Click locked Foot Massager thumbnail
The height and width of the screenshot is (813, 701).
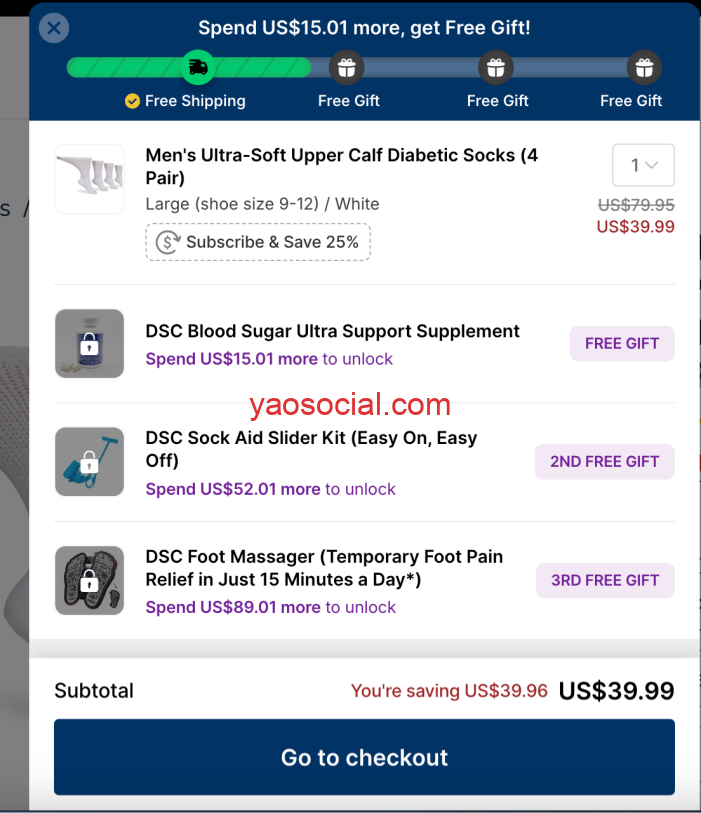89,580
